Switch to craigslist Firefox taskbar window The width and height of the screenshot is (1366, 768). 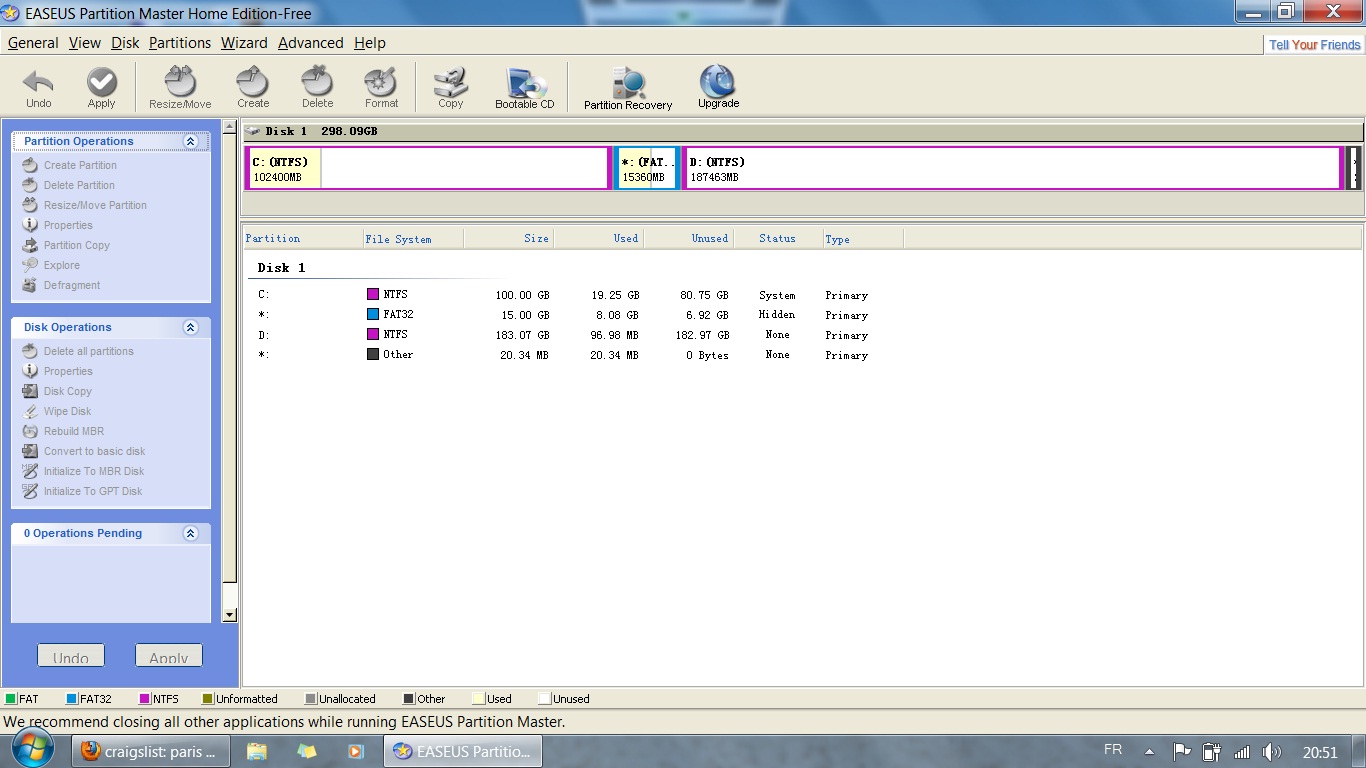click(150, 751)
